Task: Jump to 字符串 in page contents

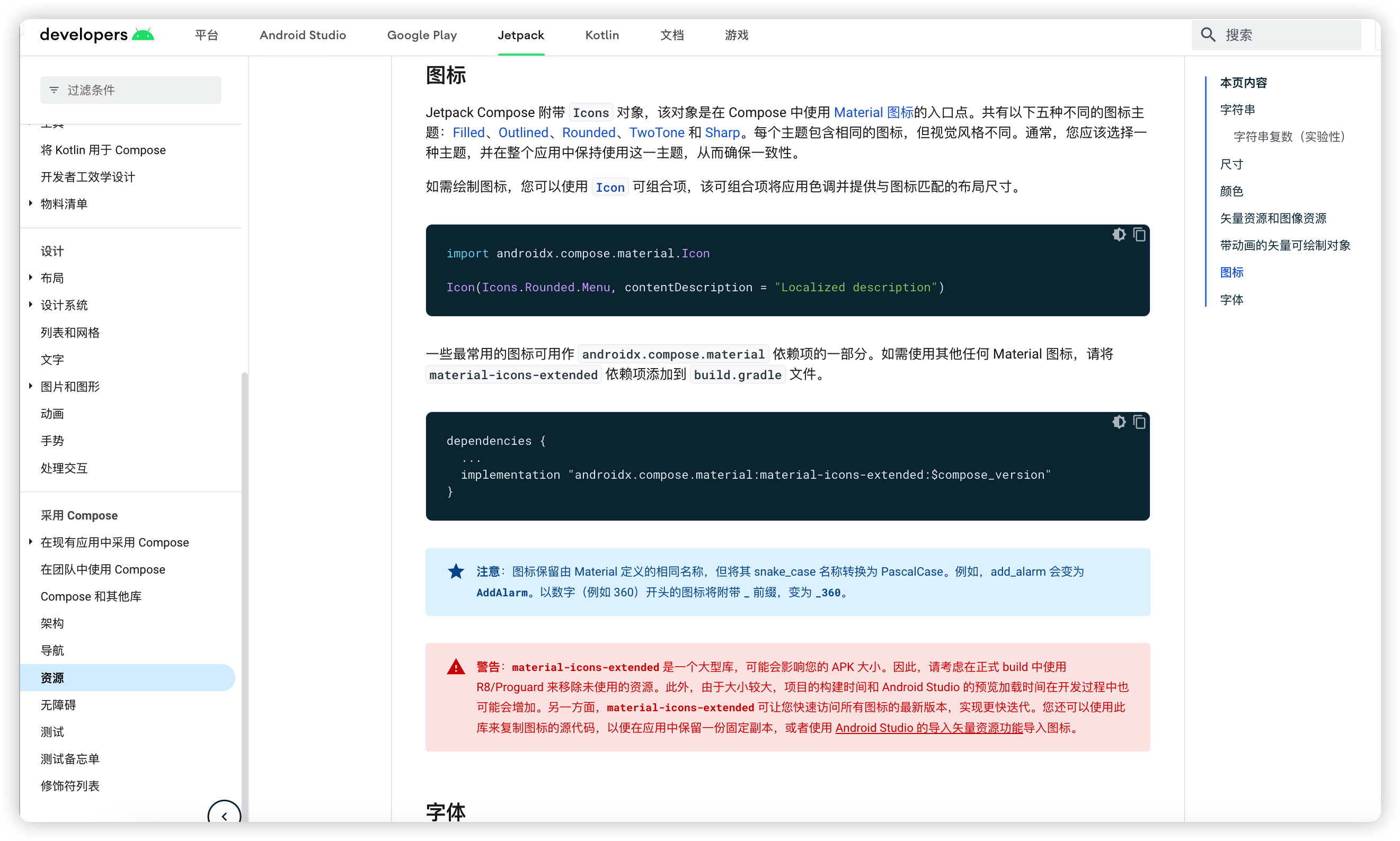Action: pyautogui.click(x=1237, y=110)
